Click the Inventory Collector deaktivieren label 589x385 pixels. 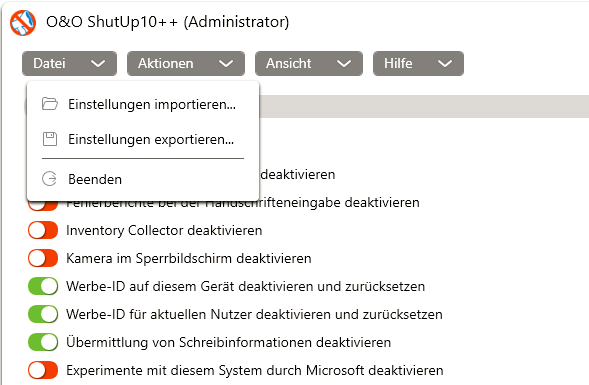tap(164, 230)
